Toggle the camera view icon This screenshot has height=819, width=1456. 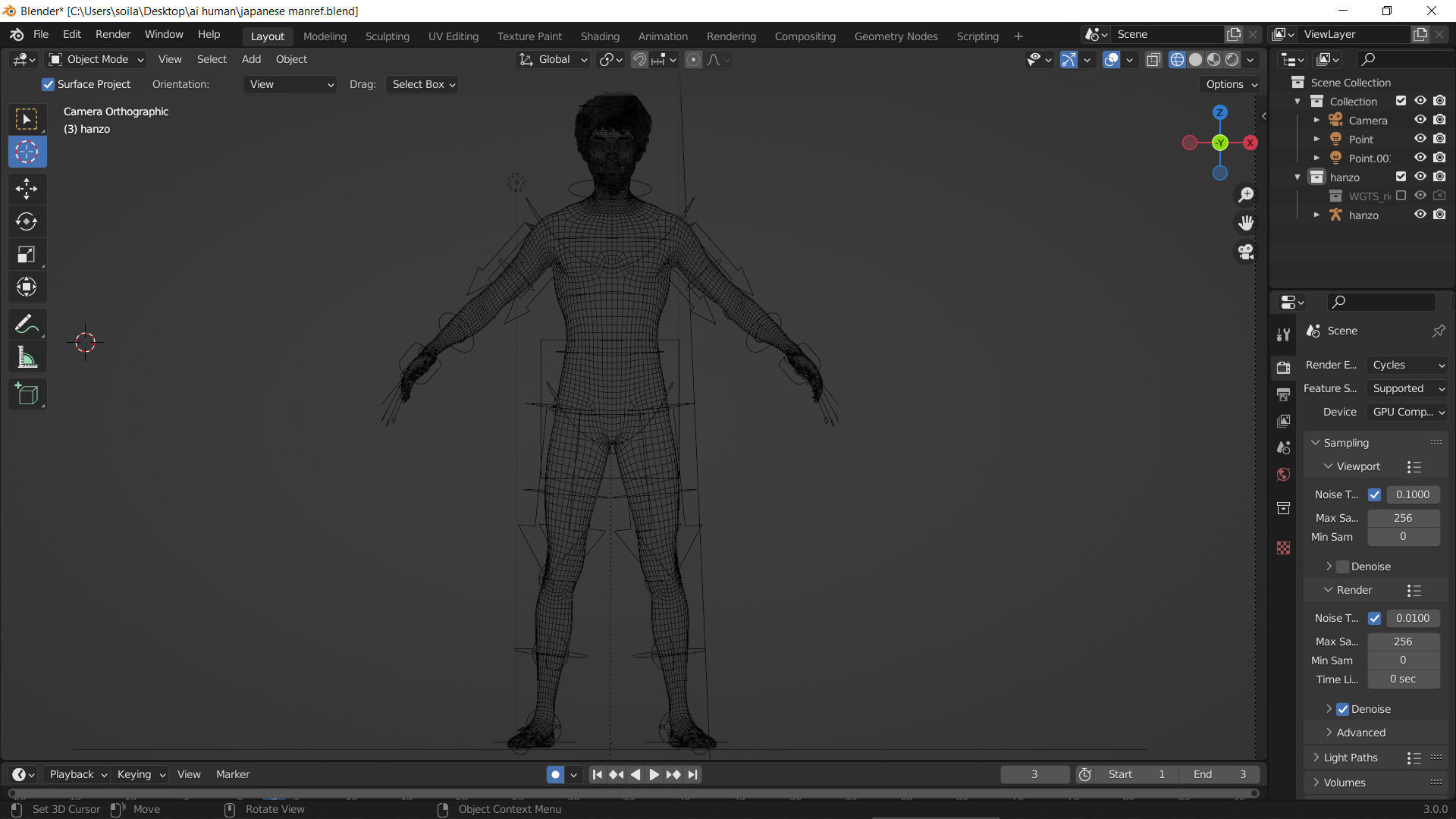pyautogui.click(x=1245, y=251)
